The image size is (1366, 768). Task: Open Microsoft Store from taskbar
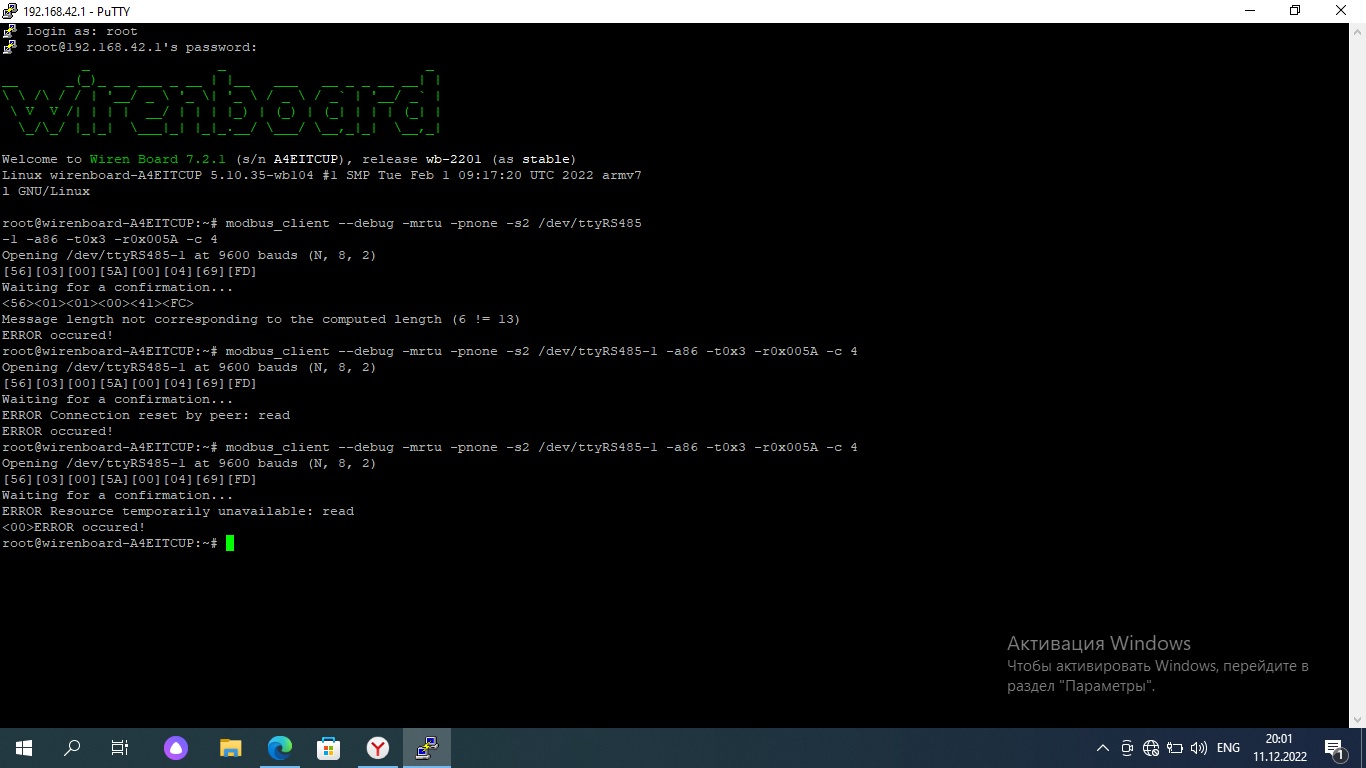328,748
